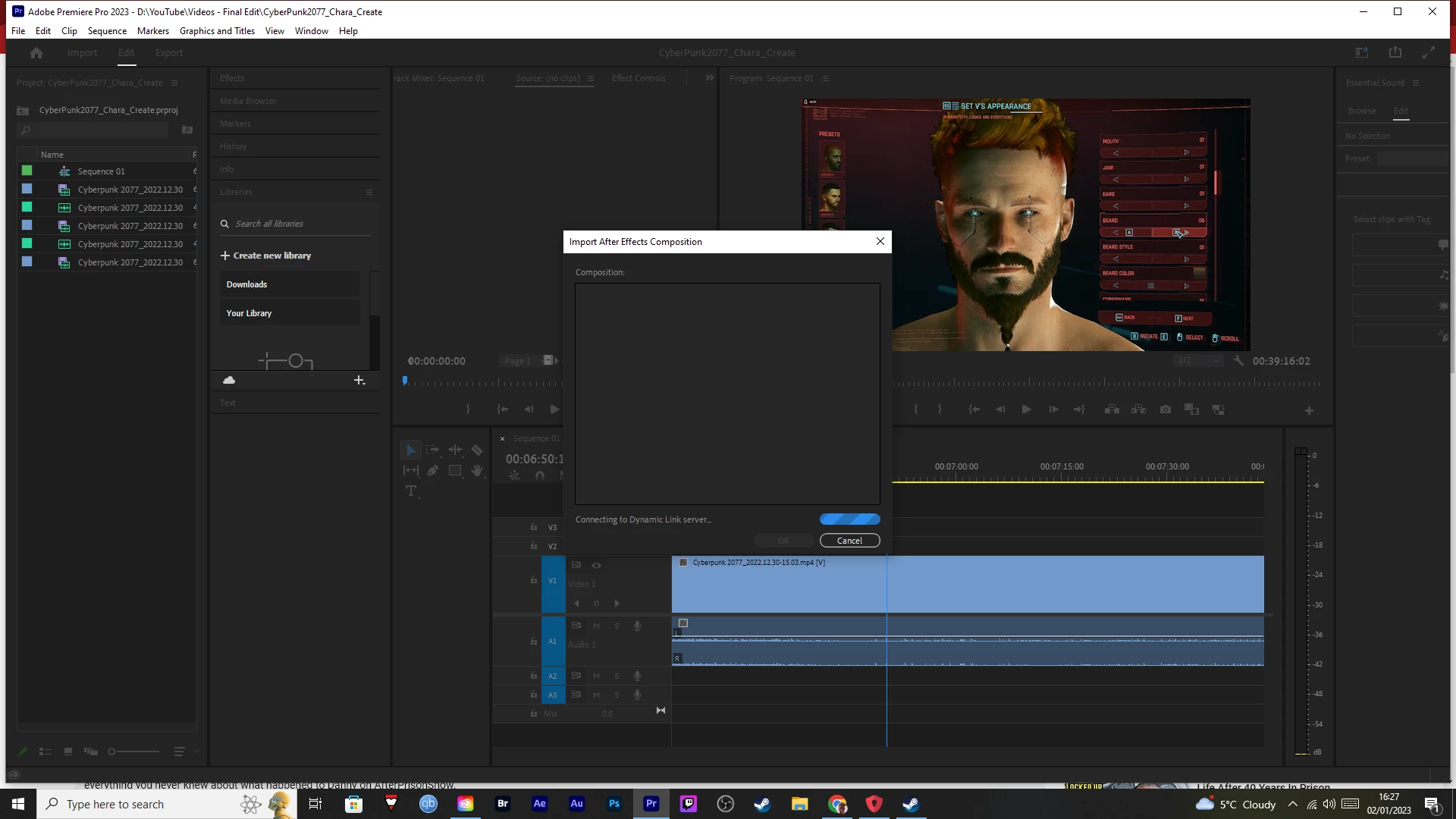Select the Razor tool
Image resolution: width=1456 pixels, height=819 pixels.
point(477,450)
